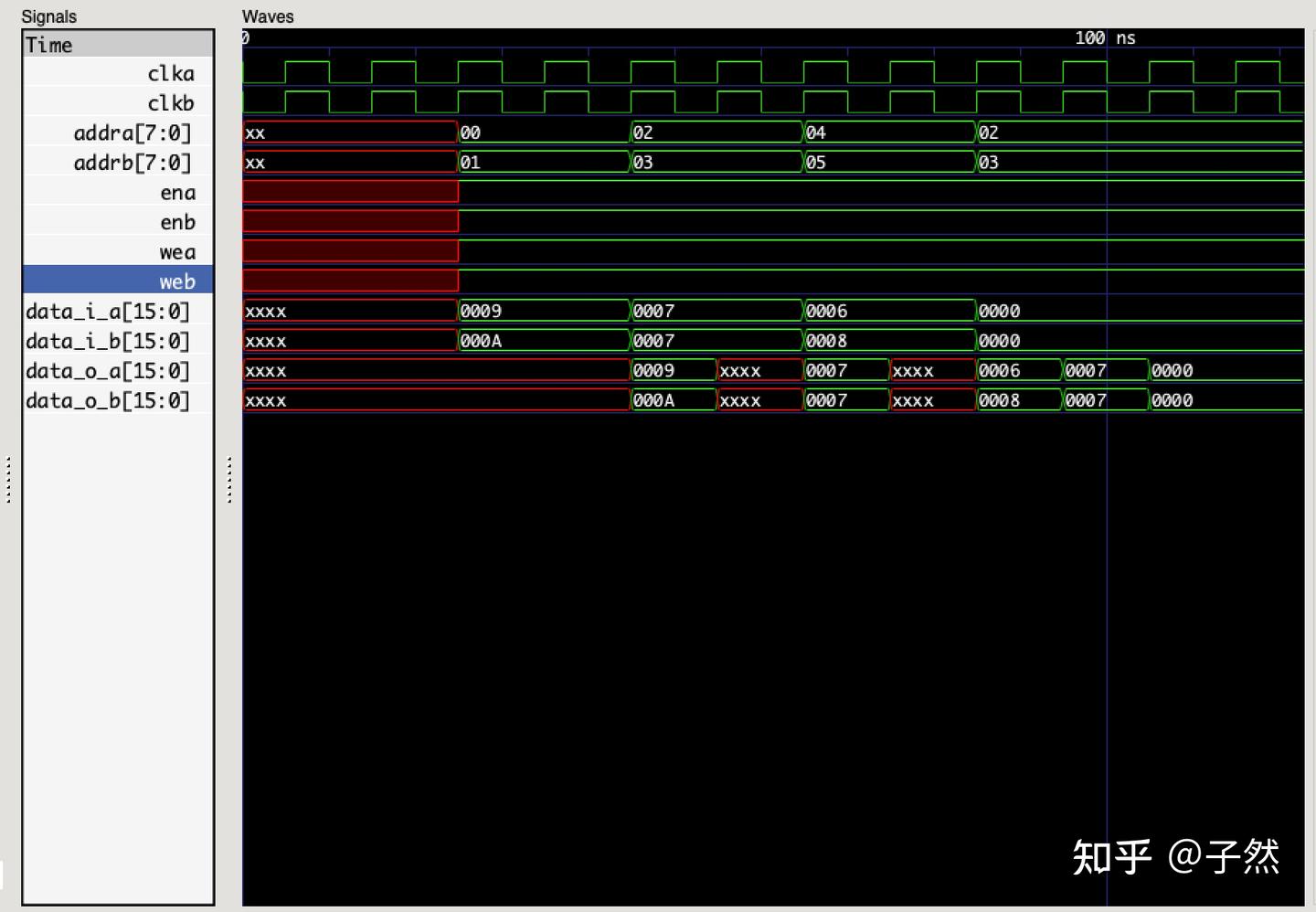Click the Waves panel title label
The height and width of the screenshot is (912, 1316).
coord(267,16)
